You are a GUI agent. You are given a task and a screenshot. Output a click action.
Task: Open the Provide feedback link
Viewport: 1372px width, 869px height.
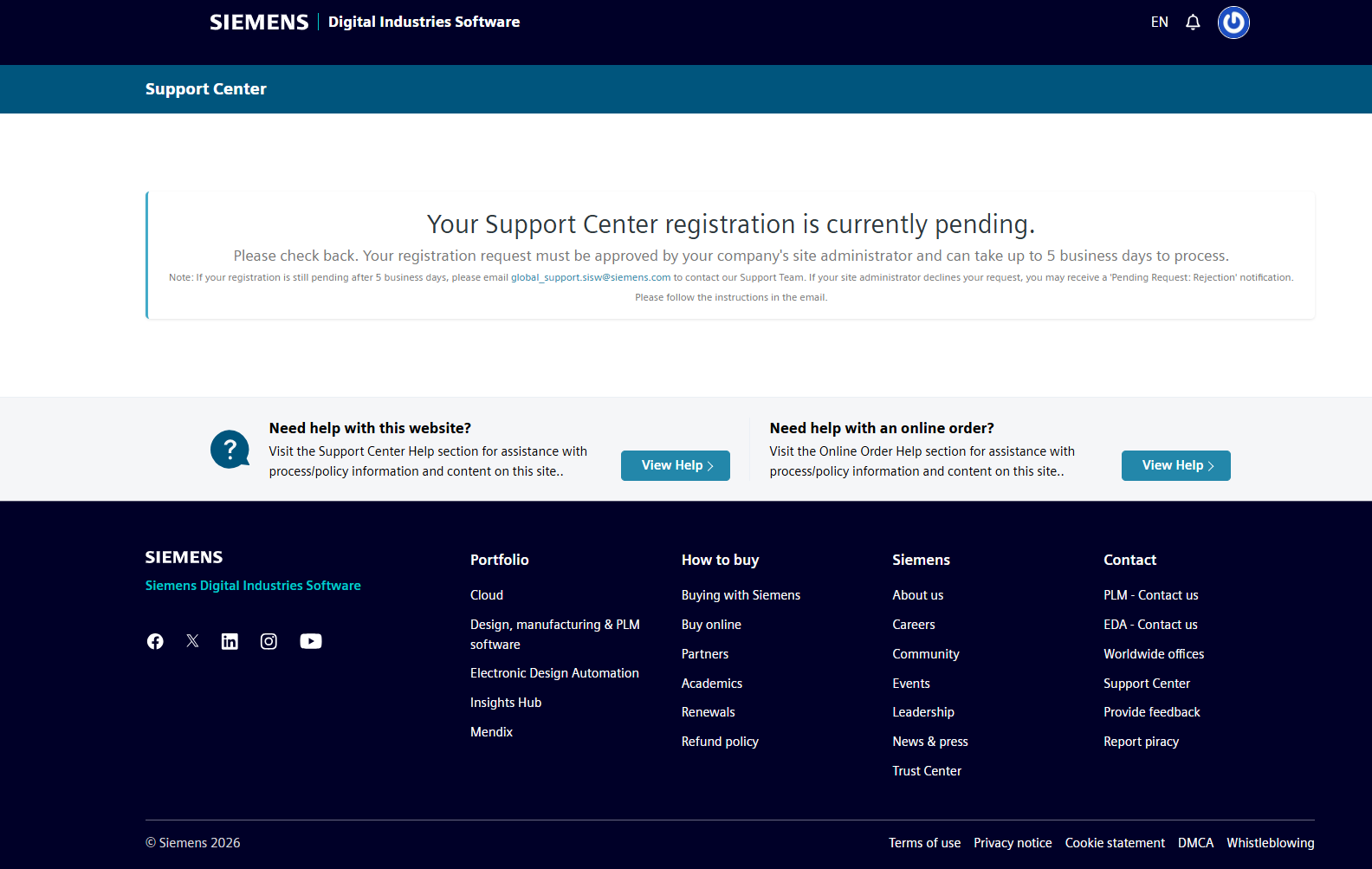[x=1152, y=712]
